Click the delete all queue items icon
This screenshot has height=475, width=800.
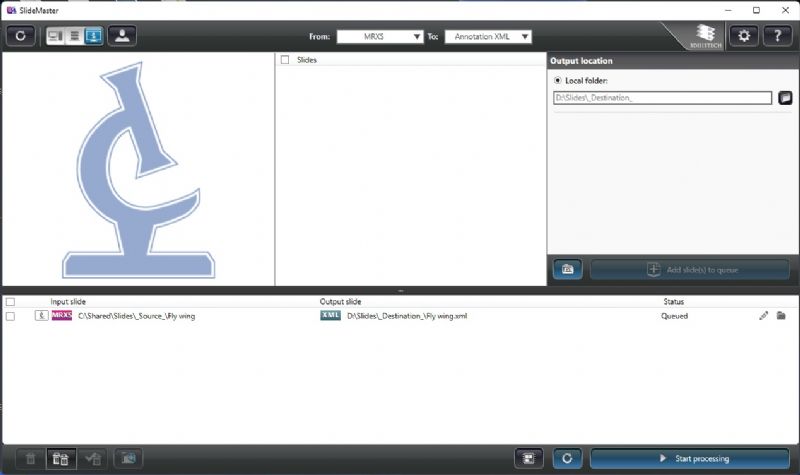(x=61, y=458)
